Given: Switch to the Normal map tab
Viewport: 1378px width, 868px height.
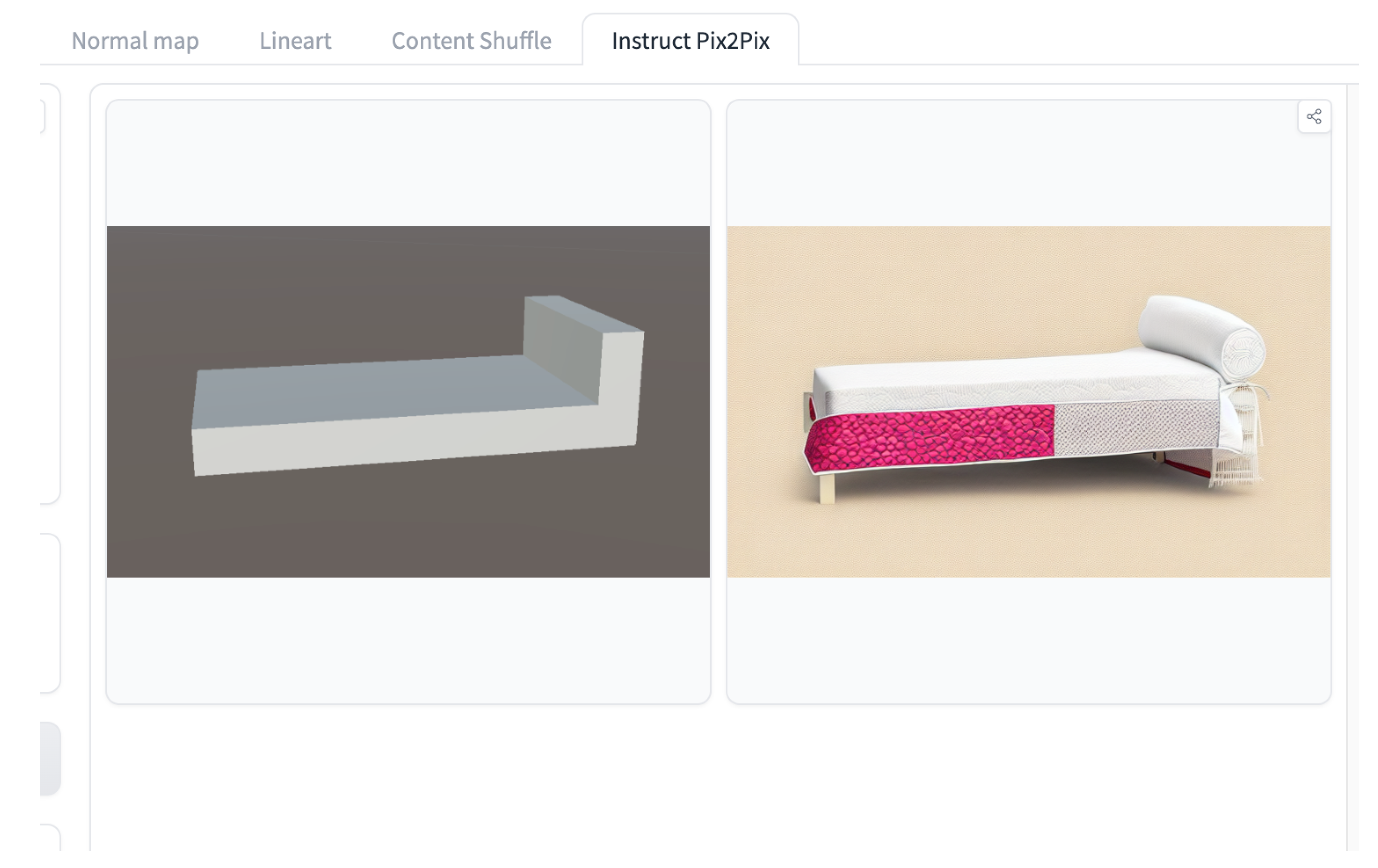Looking at the screenshot, I should (x=135, y=41).
